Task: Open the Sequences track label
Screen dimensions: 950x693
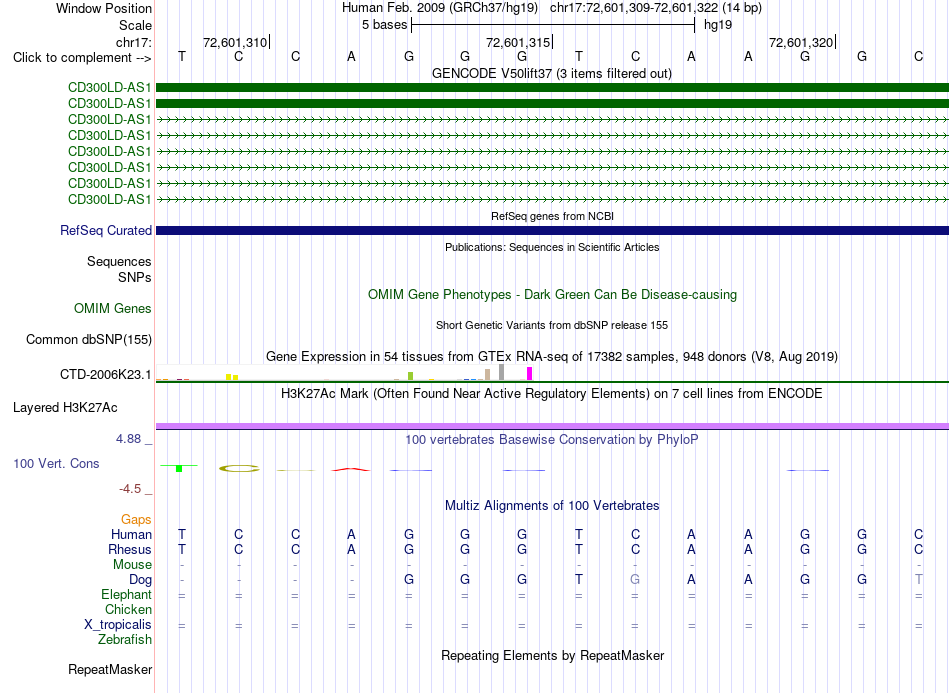Action: (119, 261)
